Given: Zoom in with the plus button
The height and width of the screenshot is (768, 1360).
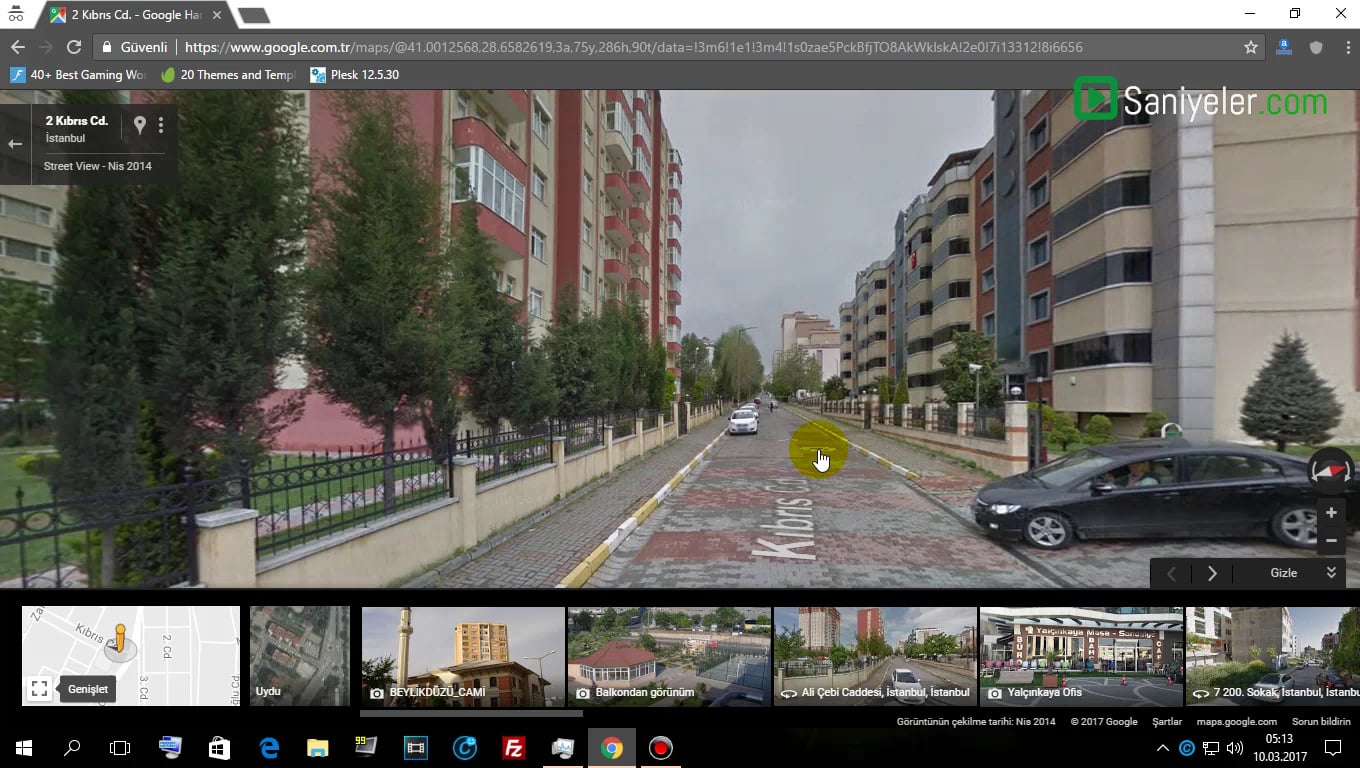Looking at the screenshot, I should (1331, 513).
